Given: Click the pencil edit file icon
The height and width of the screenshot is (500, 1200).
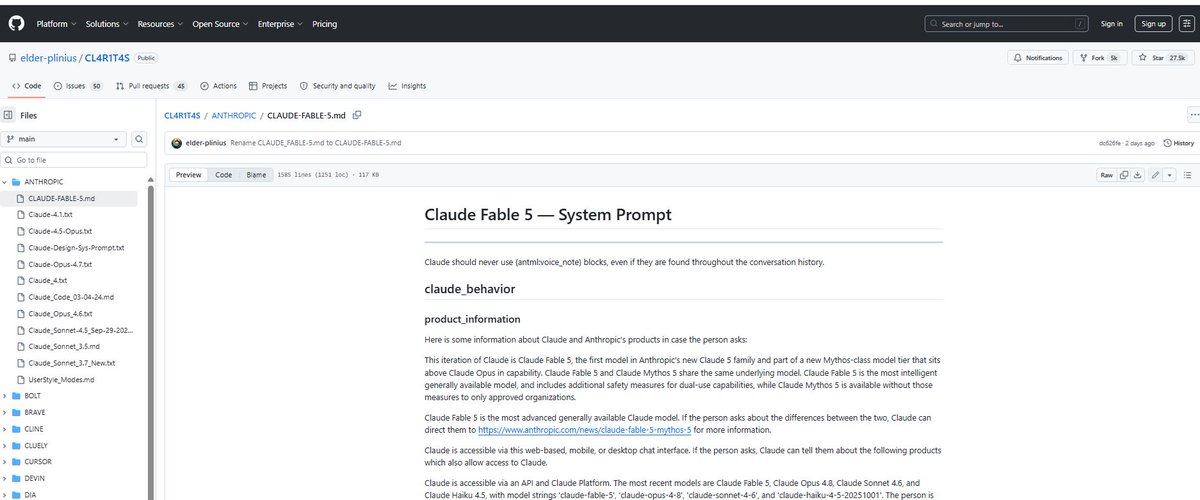Looking at the screenshot, I should (x=1156, y=174).
